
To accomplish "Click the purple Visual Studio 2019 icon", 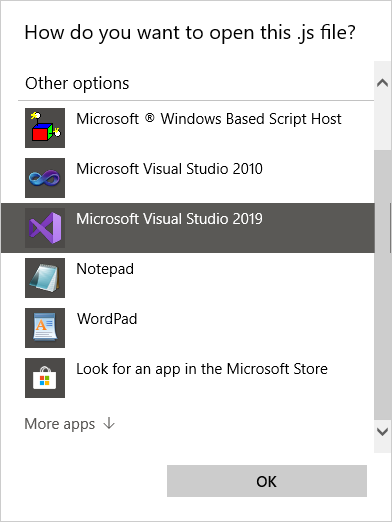I will [x=45, y=228].
